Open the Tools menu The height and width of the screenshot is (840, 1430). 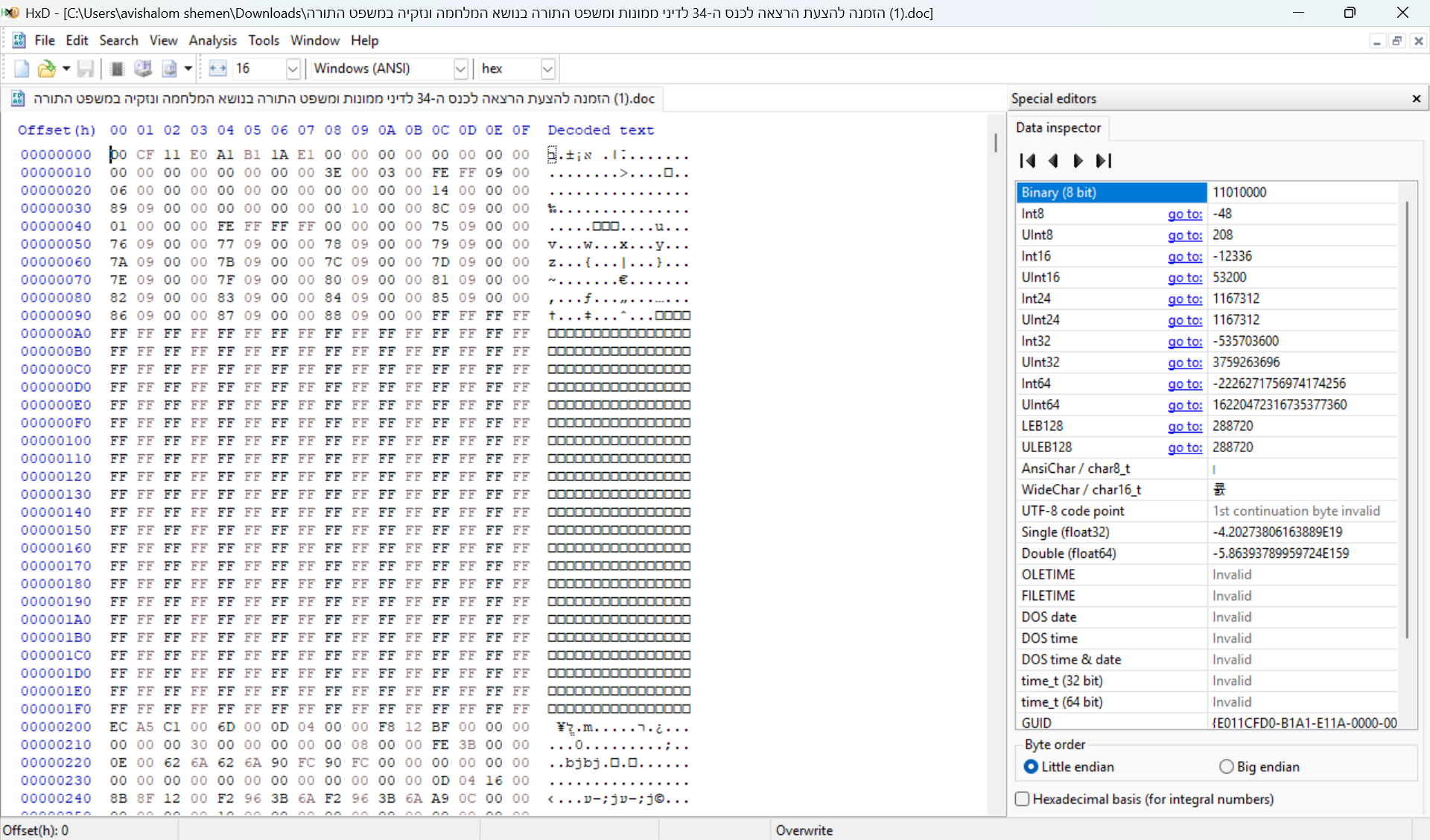[x=264, y=40]
